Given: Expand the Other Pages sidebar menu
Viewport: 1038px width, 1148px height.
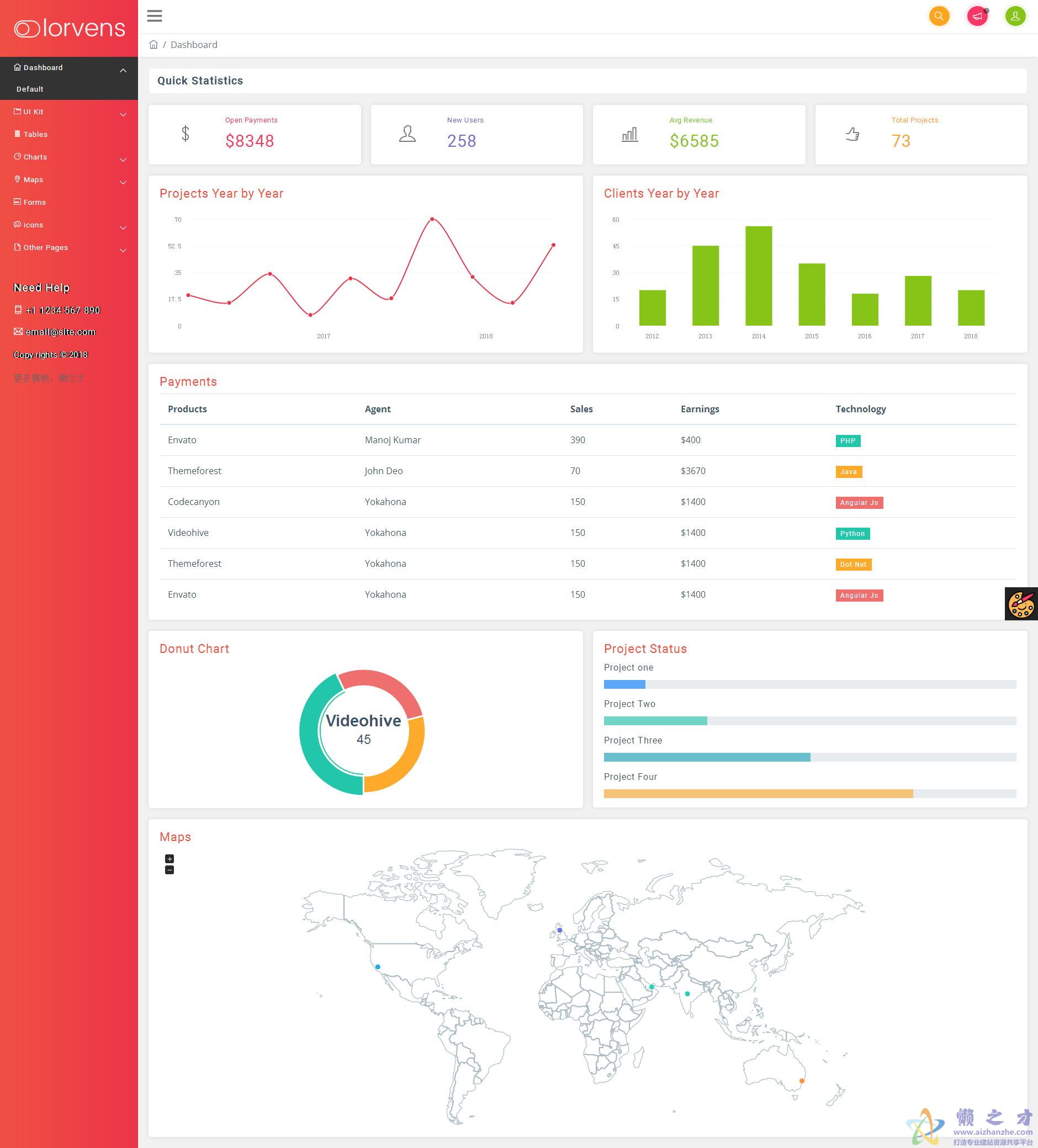Looking at the screenshot, I should [123, 250].
